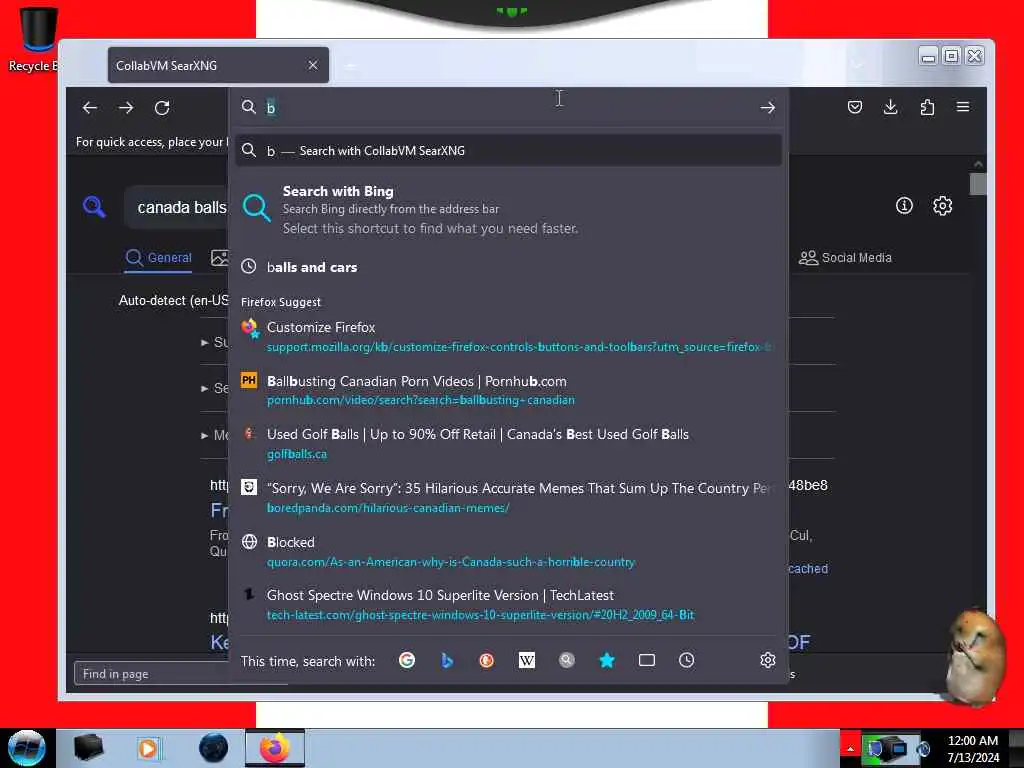Open the Customize Firefox suggestion
The width and height of the screenshot is (1024, 768).
508,336
